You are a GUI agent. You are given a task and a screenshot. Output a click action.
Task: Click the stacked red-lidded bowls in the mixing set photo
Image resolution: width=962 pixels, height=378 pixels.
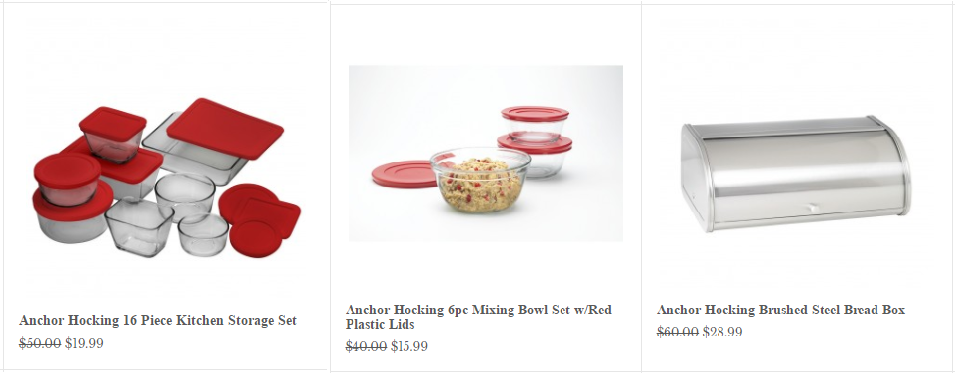pos(536,142)
